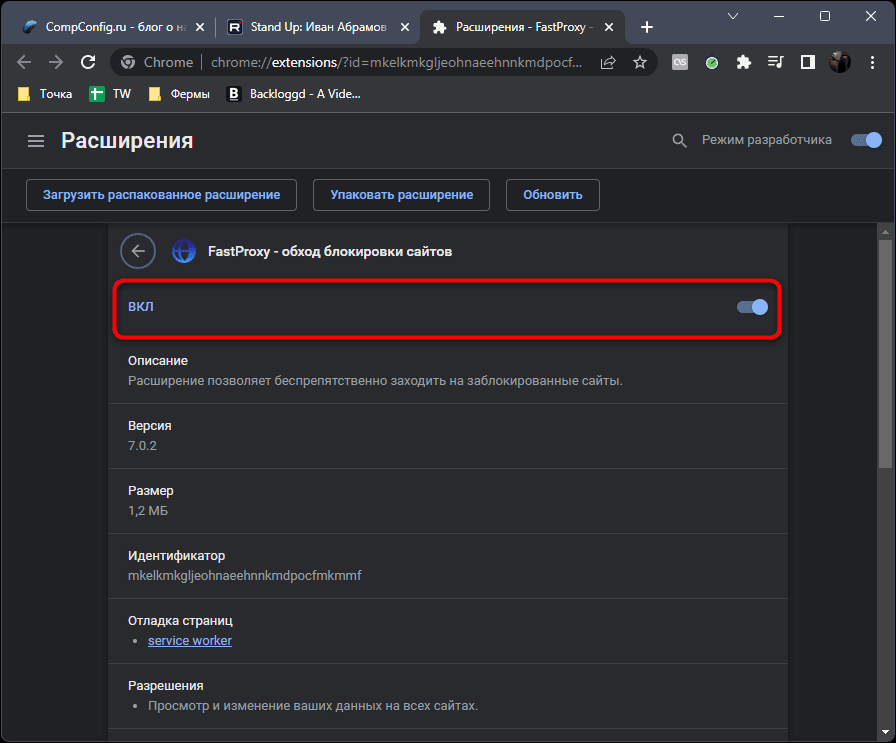Share this page icon in address bar
Image resolution: width=896 pixels, height=743 pixels.
coord(608,62)
